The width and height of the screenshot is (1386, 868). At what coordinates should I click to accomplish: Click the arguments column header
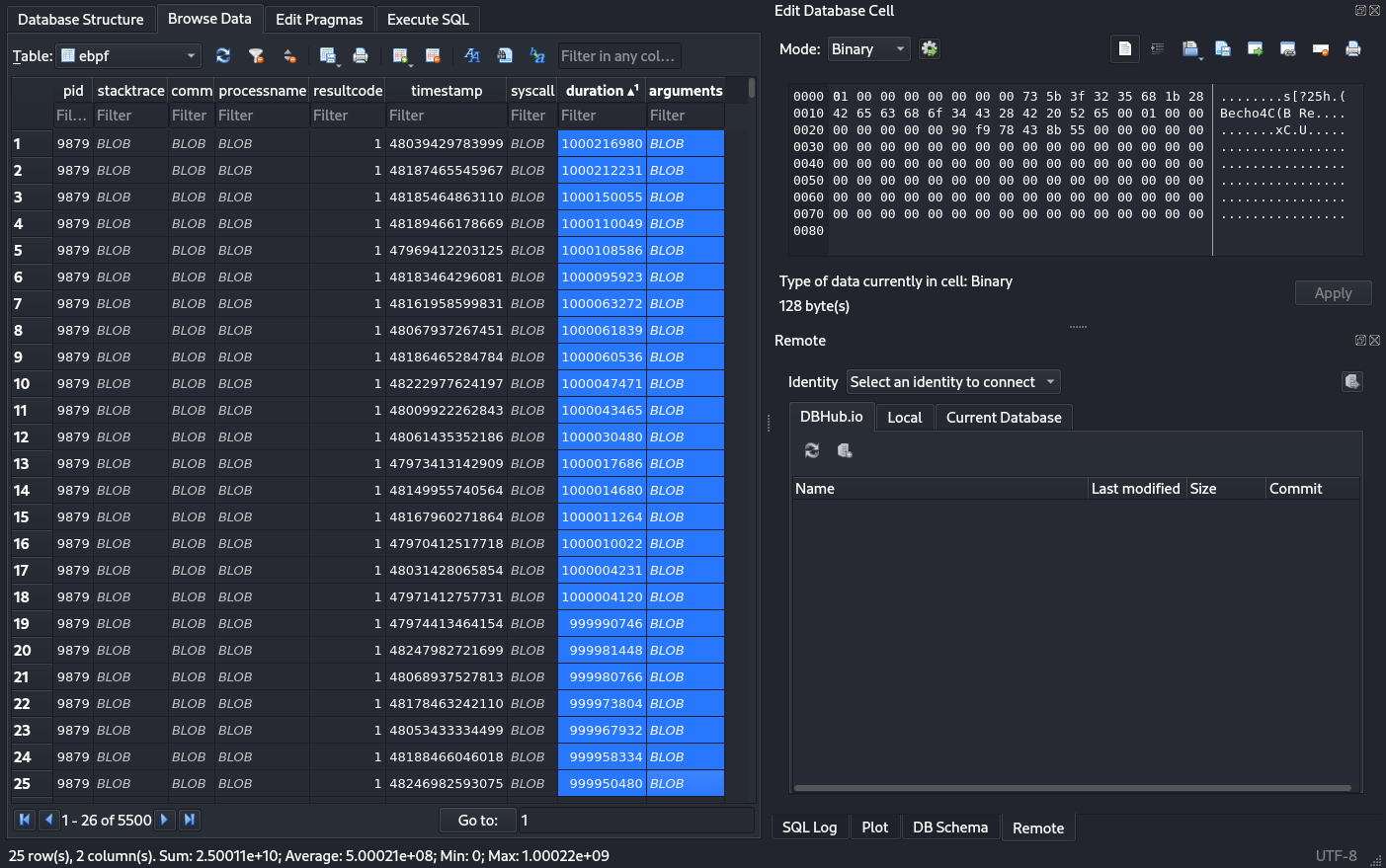[x=686, y=91]
